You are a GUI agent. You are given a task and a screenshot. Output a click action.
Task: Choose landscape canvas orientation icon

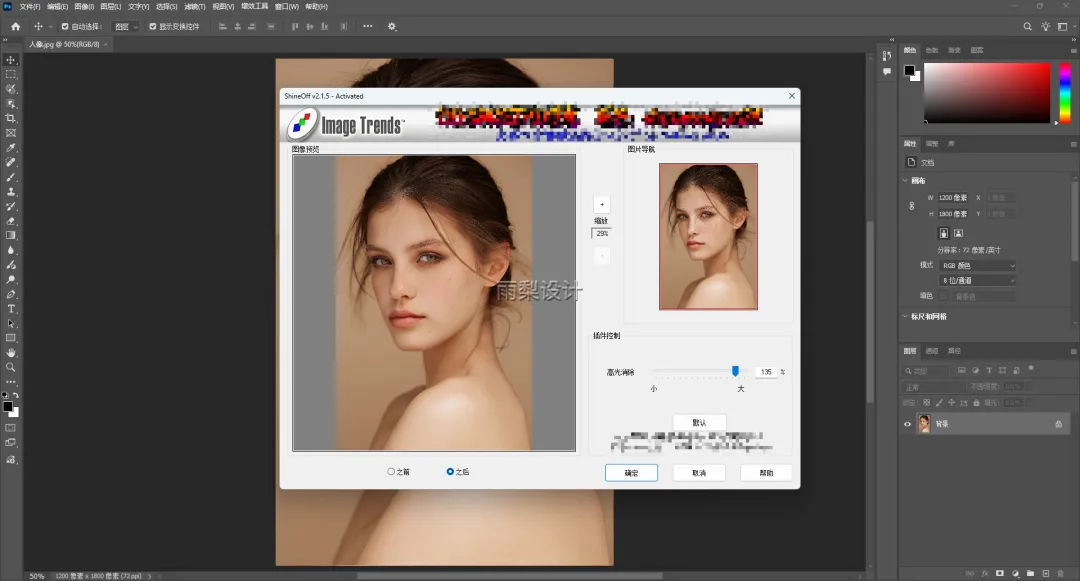click(958, 233)
